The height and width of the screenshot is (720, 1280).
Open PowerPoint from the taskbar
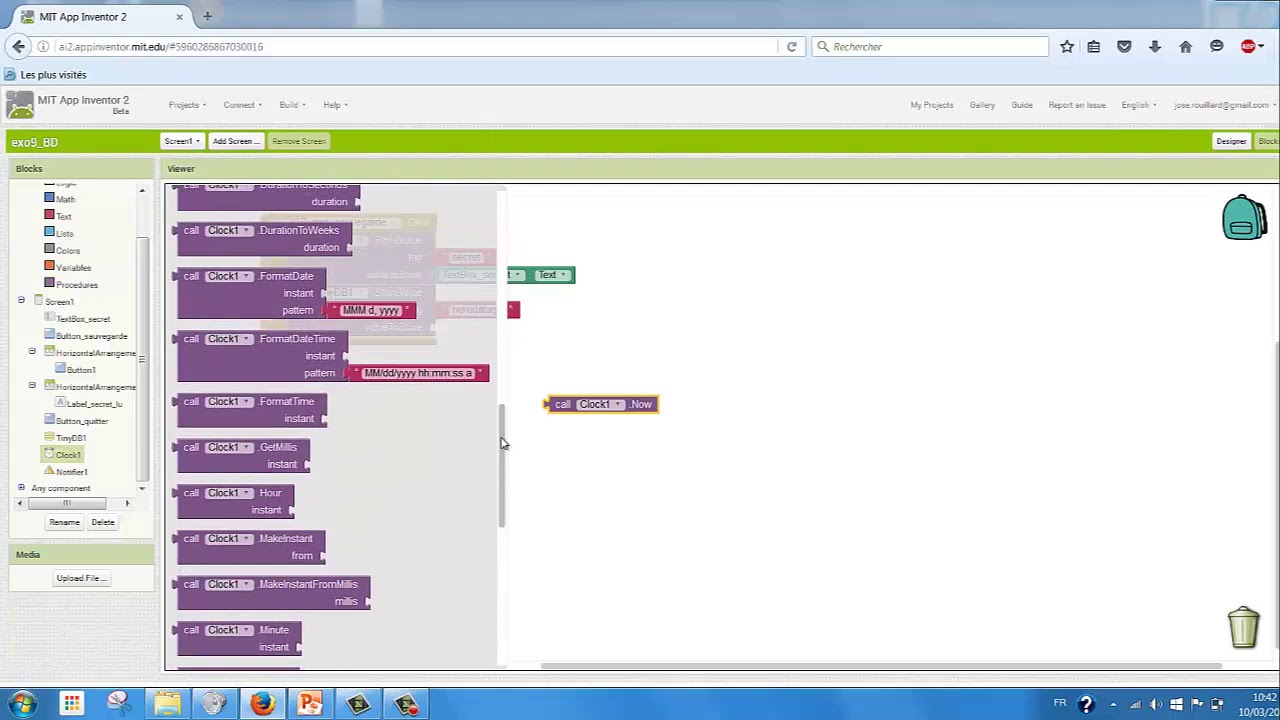310,704
